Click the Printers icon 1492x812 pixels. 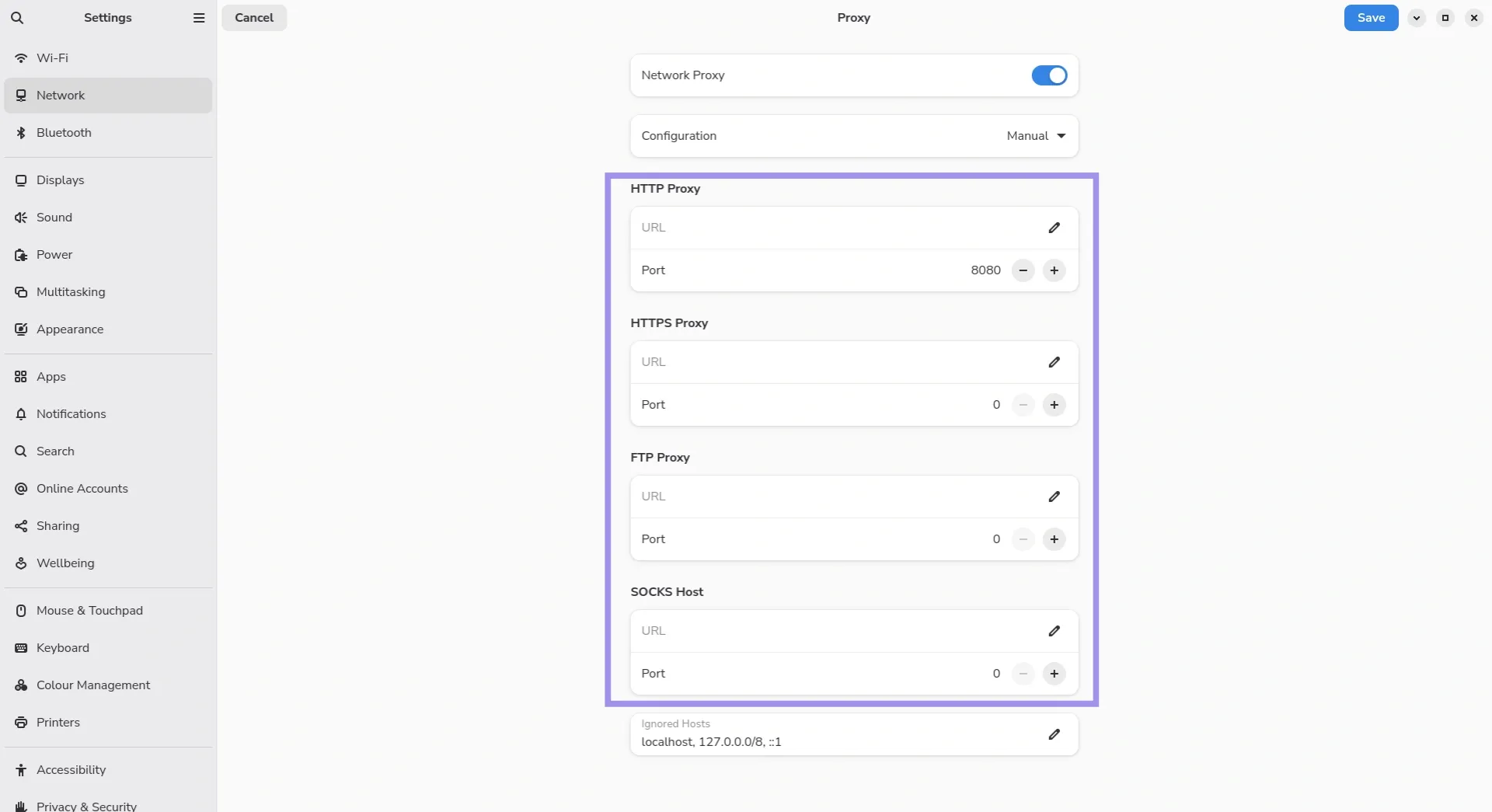point(21,723)
